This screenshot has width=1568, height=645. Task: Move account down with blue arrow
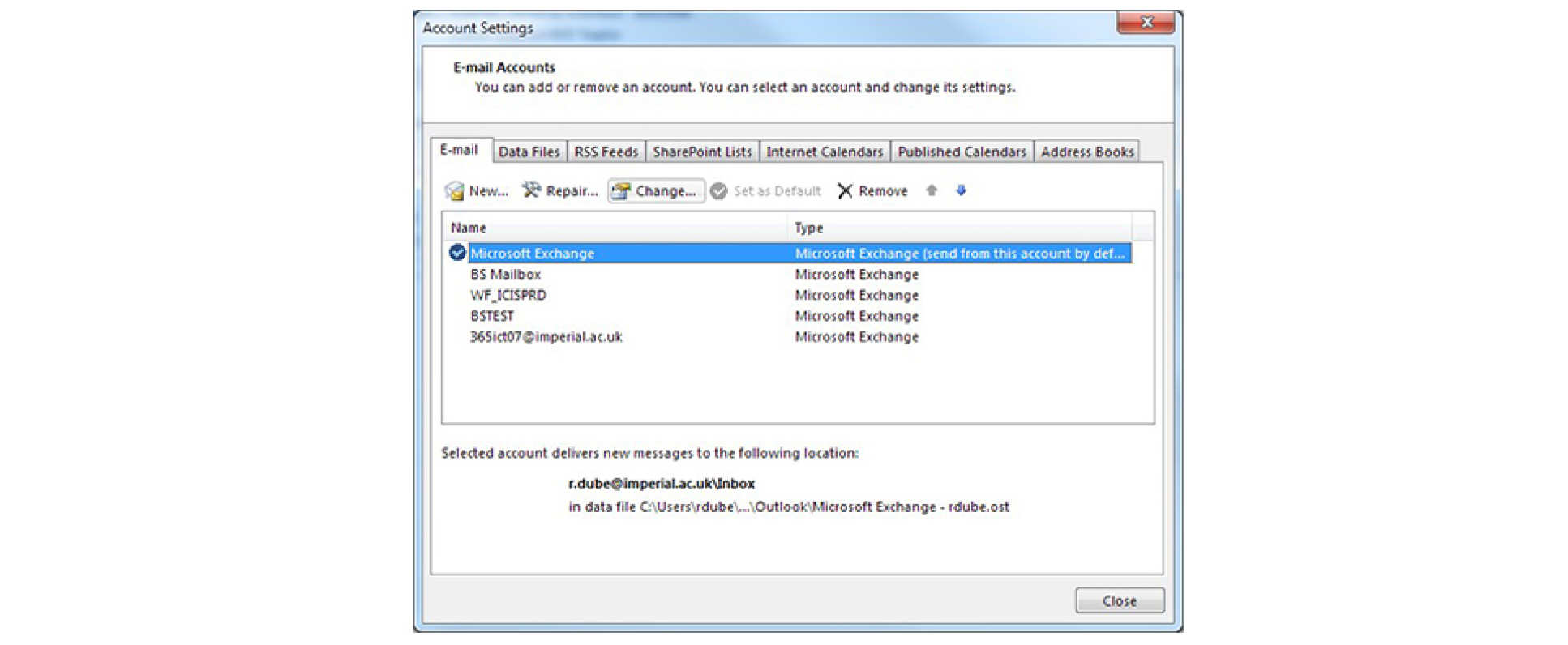(961, 190)
